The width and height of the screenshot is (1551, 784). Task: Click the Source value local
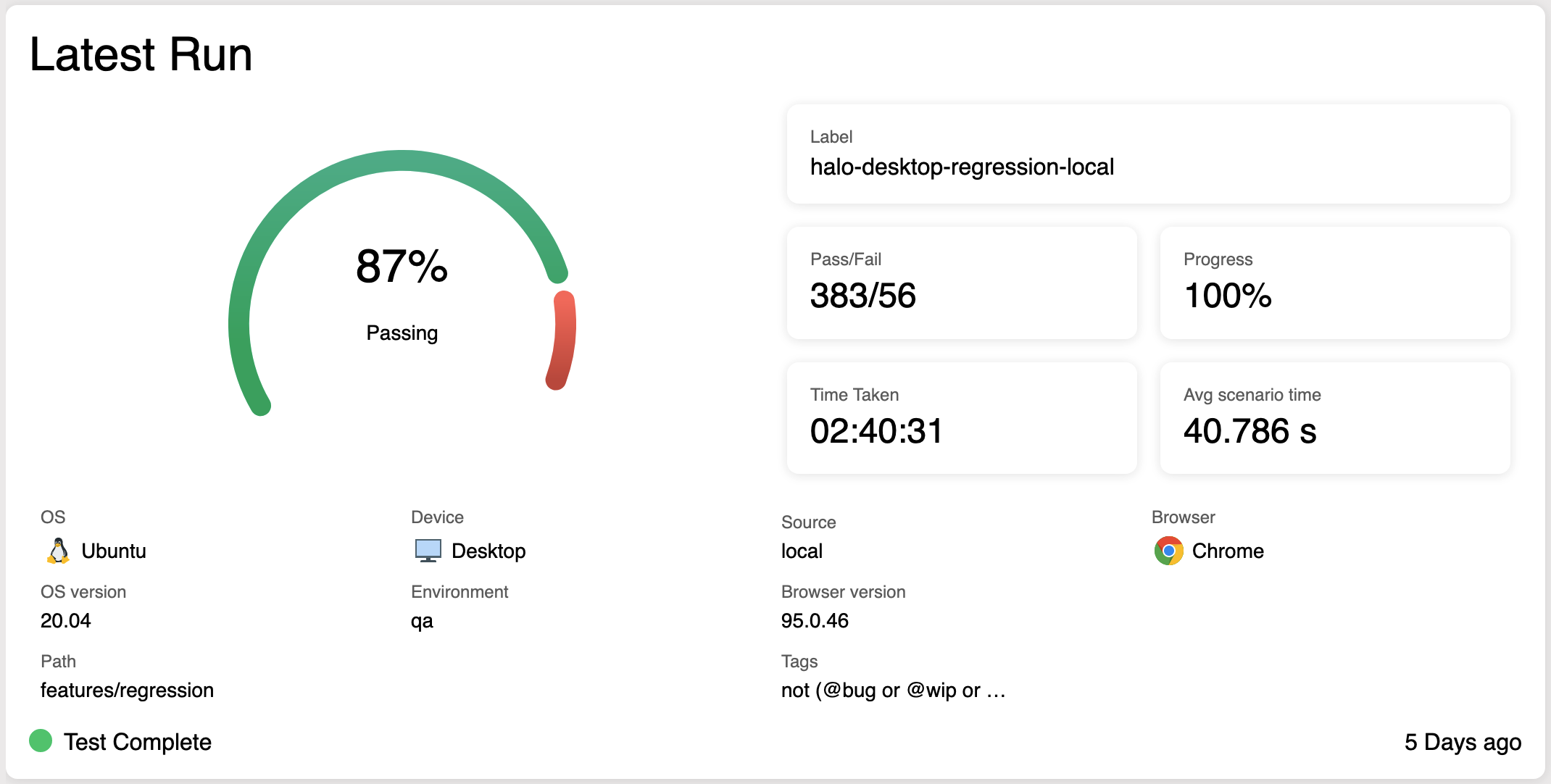802,551
